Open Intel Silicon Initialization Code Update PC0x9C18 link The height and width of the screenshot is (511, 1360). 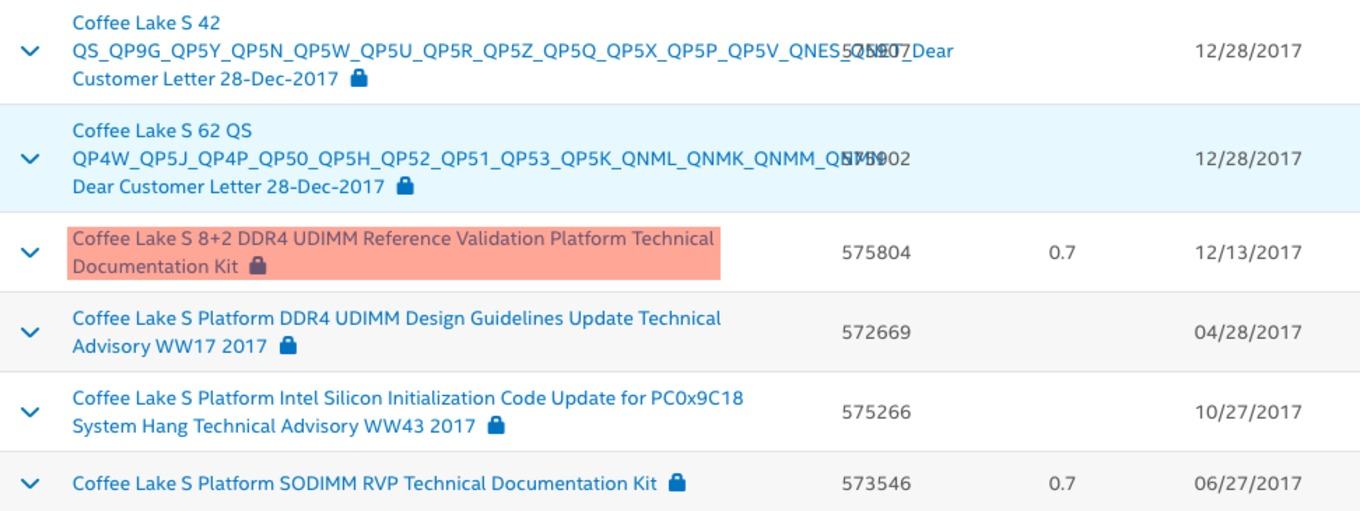[408, 412]
